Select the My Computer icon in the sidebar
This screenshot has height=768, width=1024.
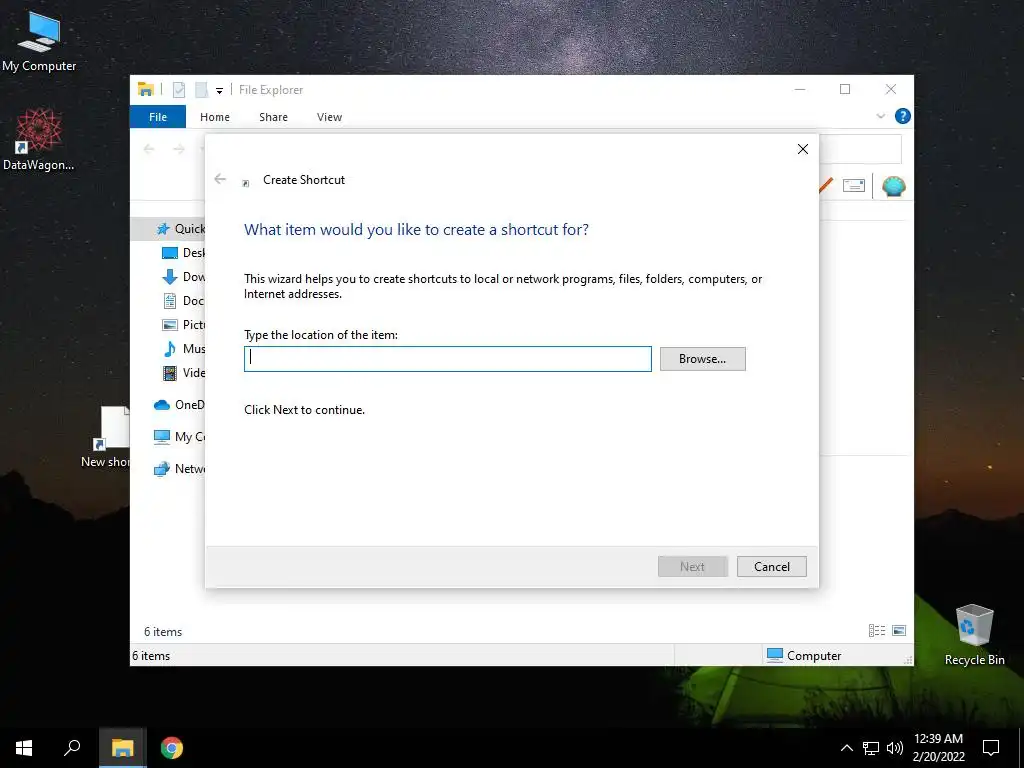[162, 437]
